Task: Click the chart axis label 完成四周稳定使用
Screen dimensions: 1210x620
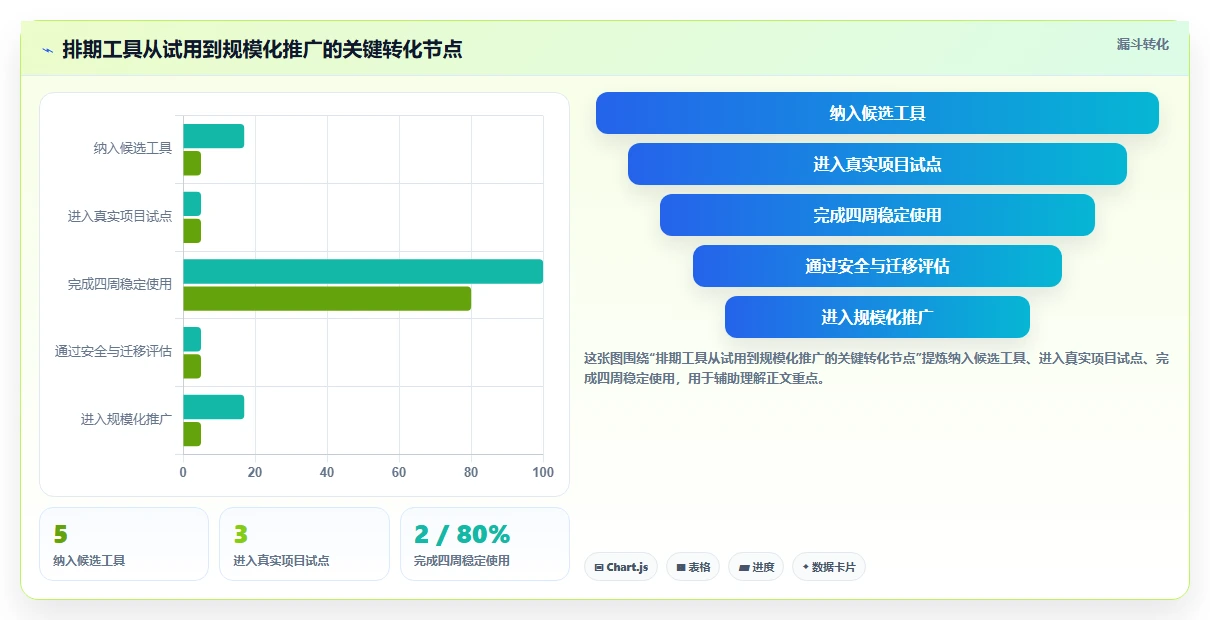Action: pos(120,284)
